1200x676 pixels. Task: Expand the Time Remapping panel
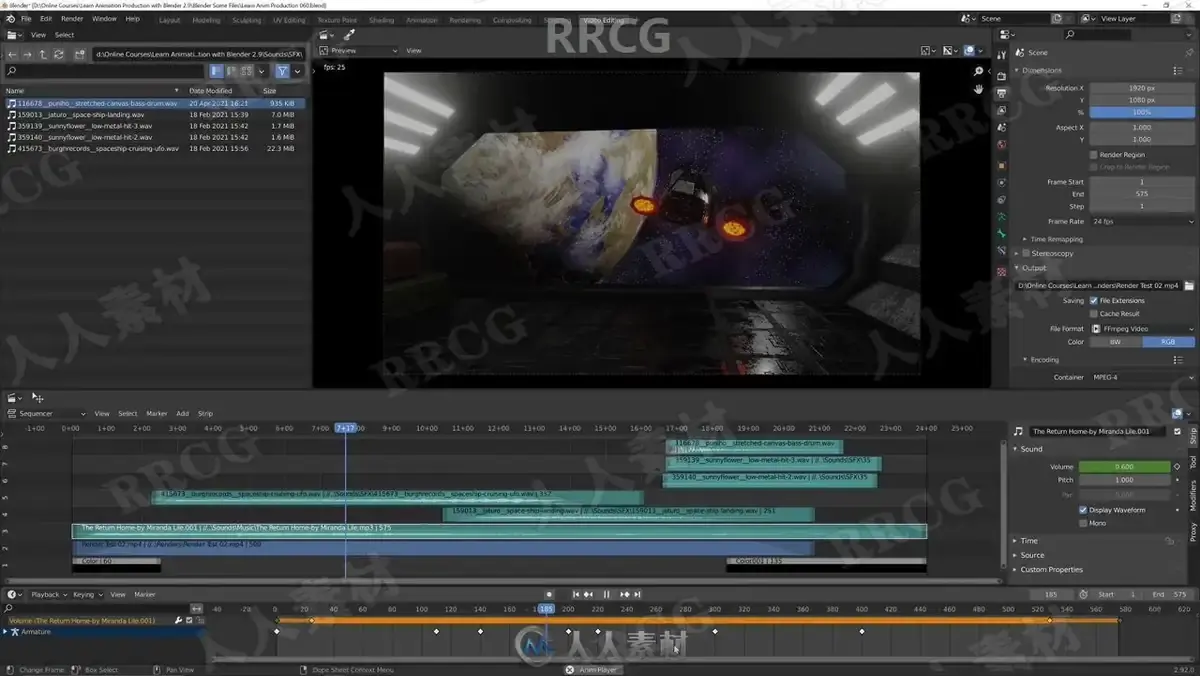click(x=1055, y=239)
